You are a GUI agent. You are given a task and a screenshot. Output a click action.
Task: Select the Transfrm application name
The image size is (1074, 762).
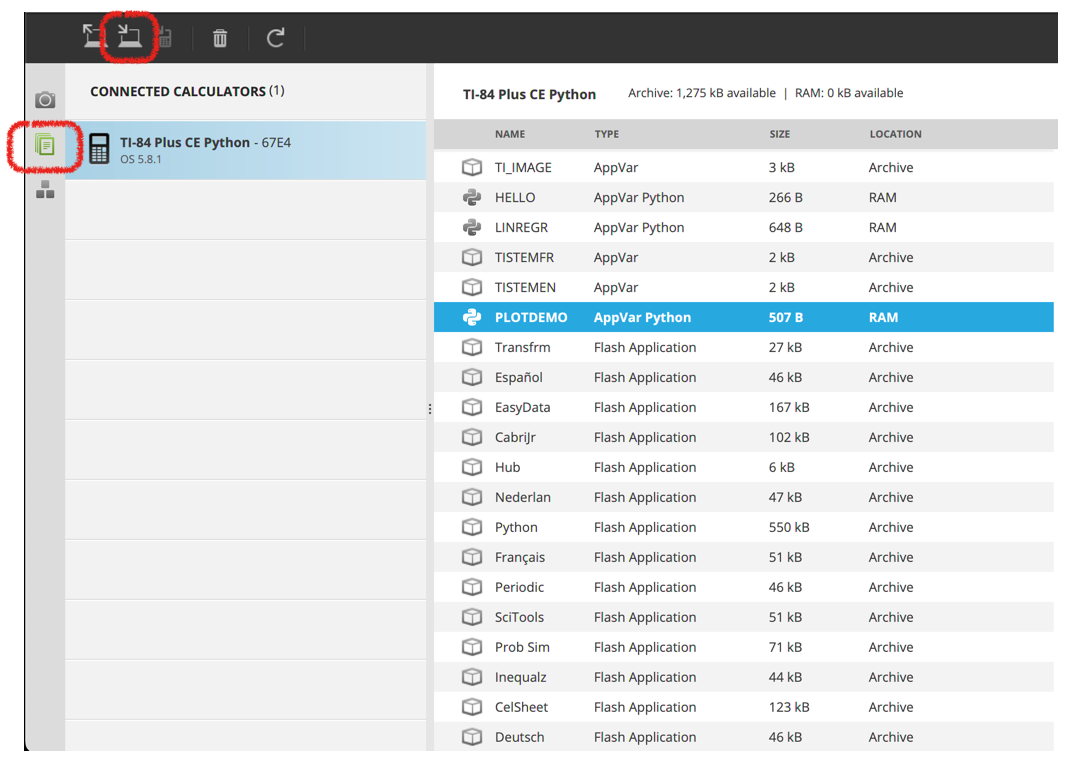click(523, 347)
